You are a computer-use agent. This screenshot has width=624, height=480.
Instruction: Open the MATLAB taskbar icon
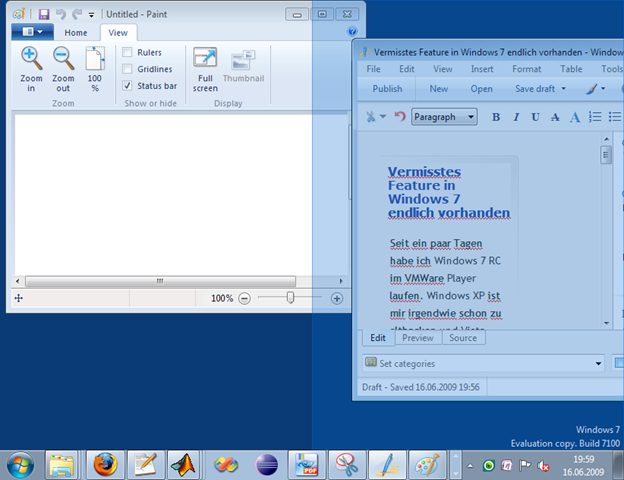[183, 465]
